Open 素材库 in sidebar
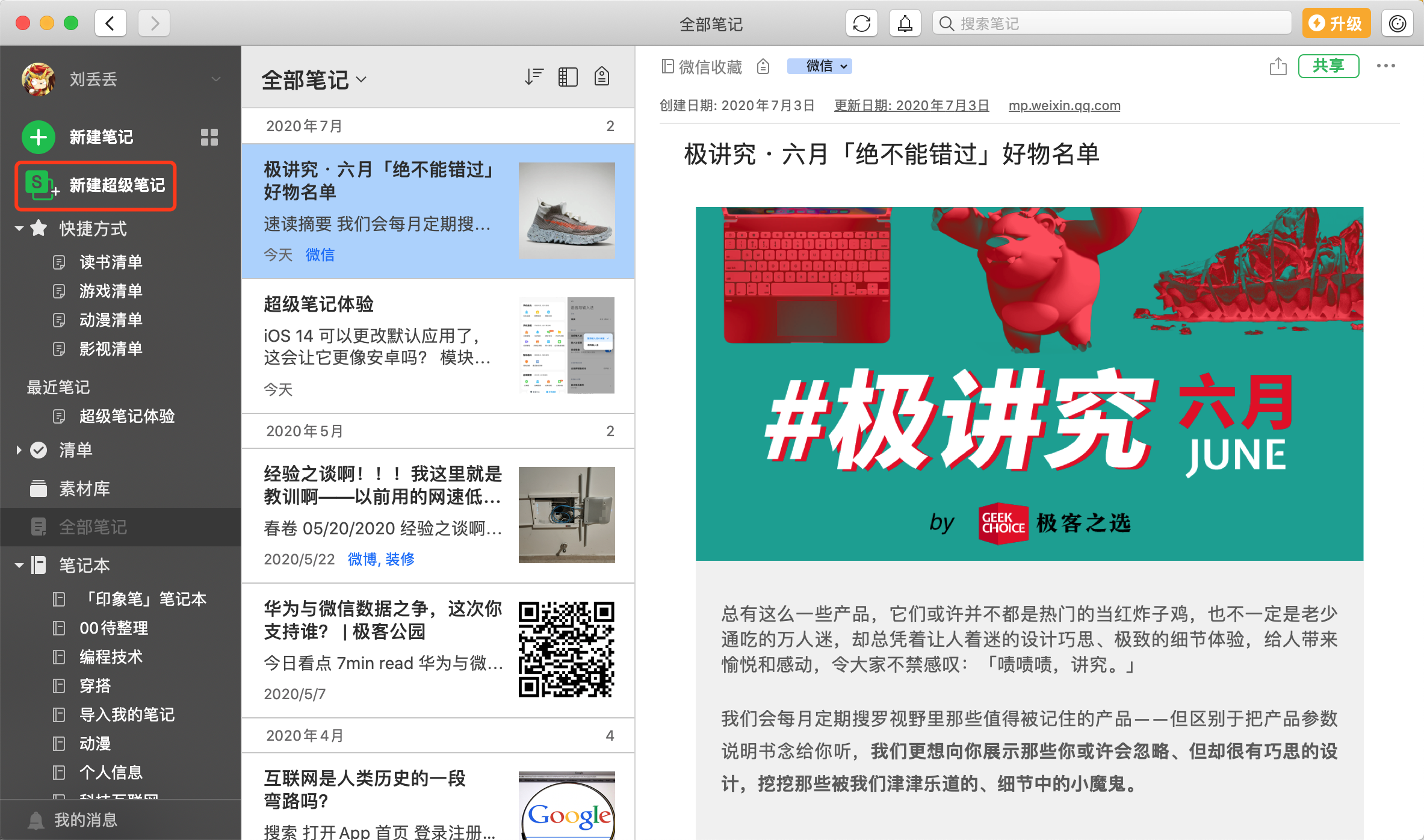The width and height of the screenshot is (1424, 840). (84, 489)
